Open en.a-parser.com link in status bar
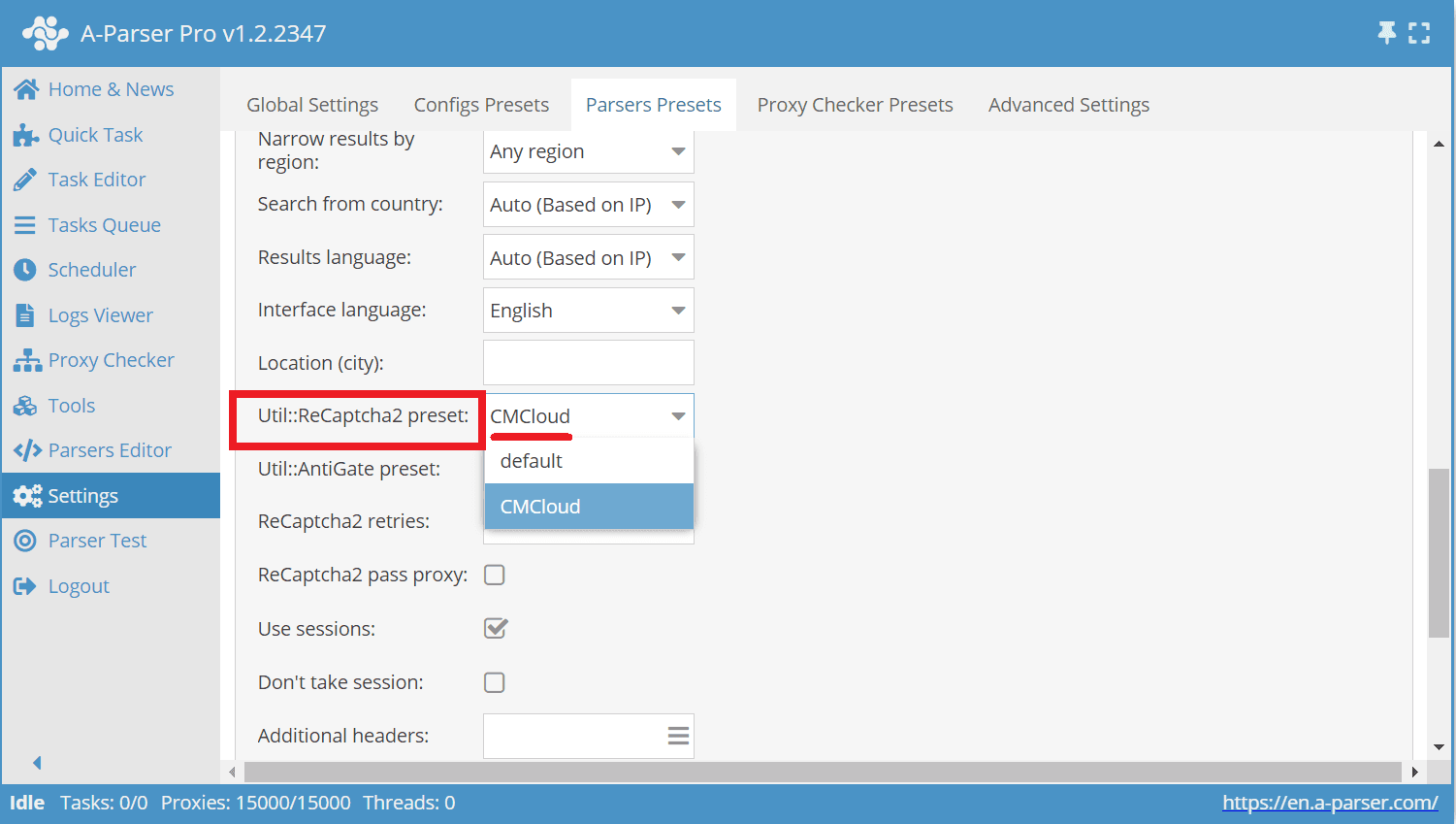Image resolution: width=1456 pixels, height=824 pixels. coord(1330,803)
